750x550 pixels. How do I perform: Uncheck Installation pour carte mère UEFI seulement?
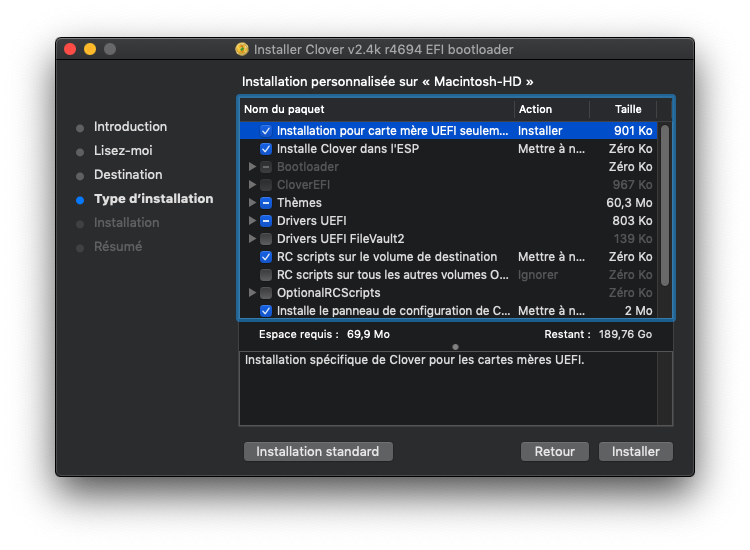[x=266, y=131]
